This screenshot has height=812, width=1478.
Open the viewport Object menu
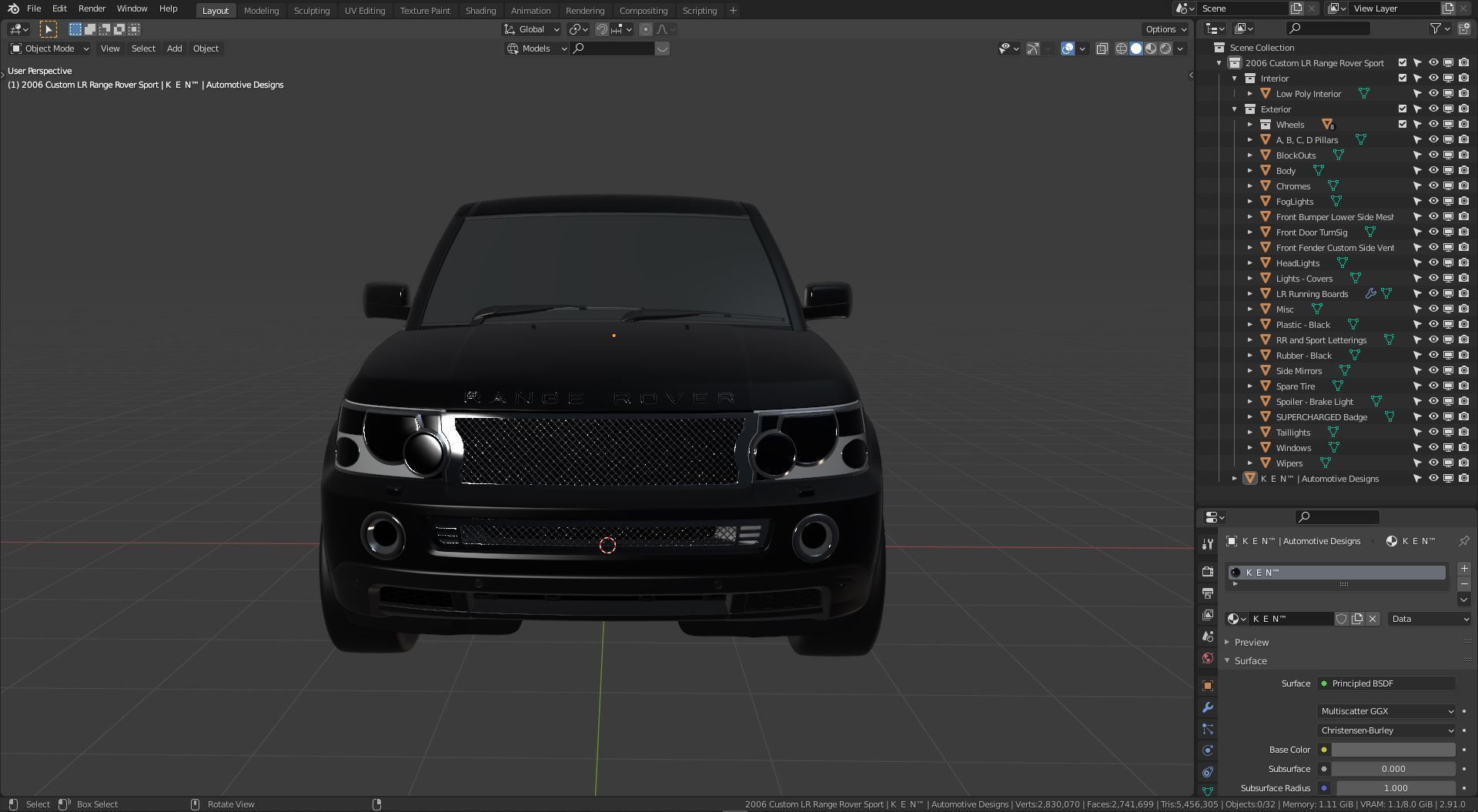[206, 48]
